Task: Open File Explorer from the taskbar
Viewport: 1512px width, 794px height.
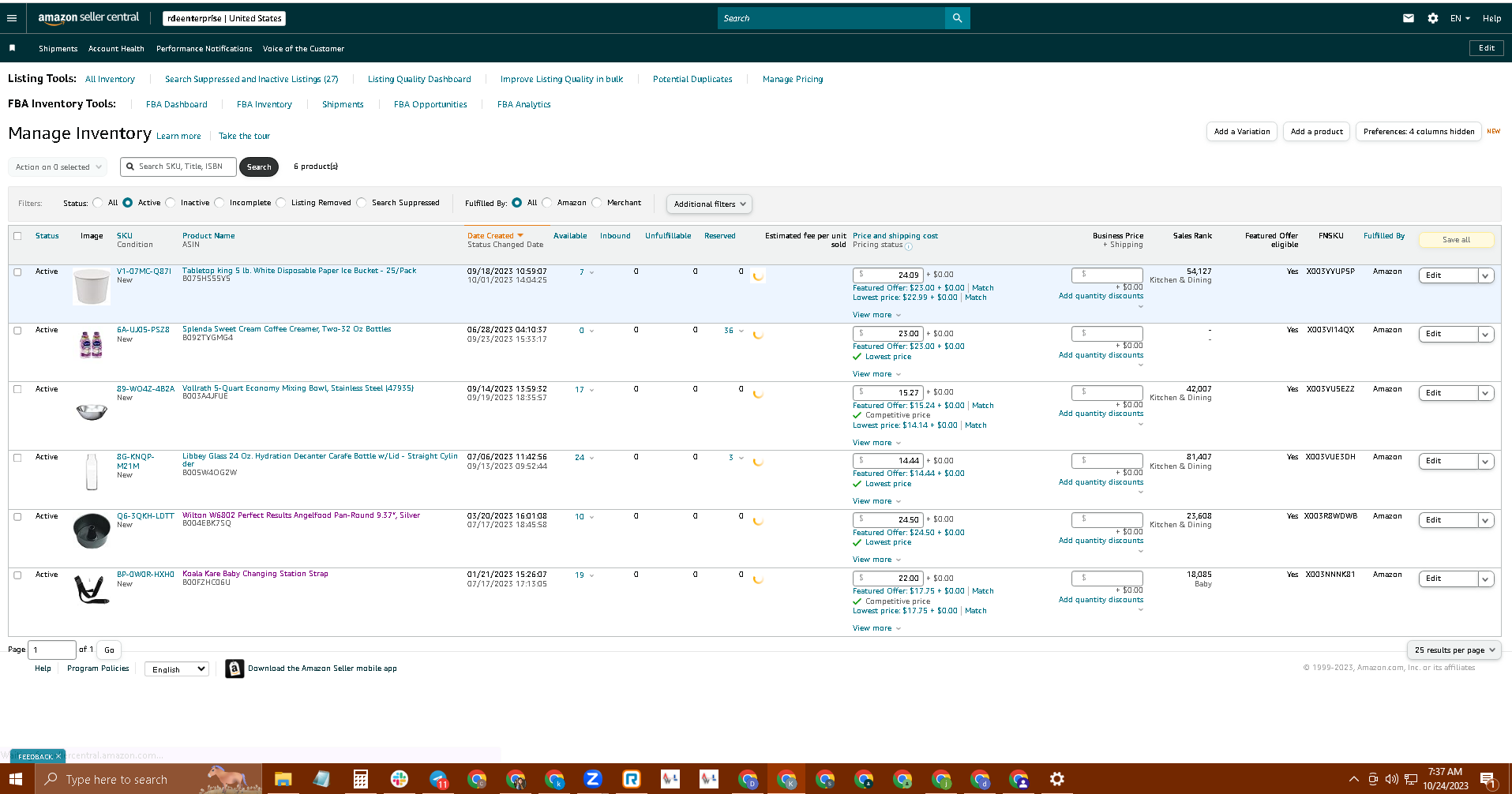Action: (x=283, y=779)
